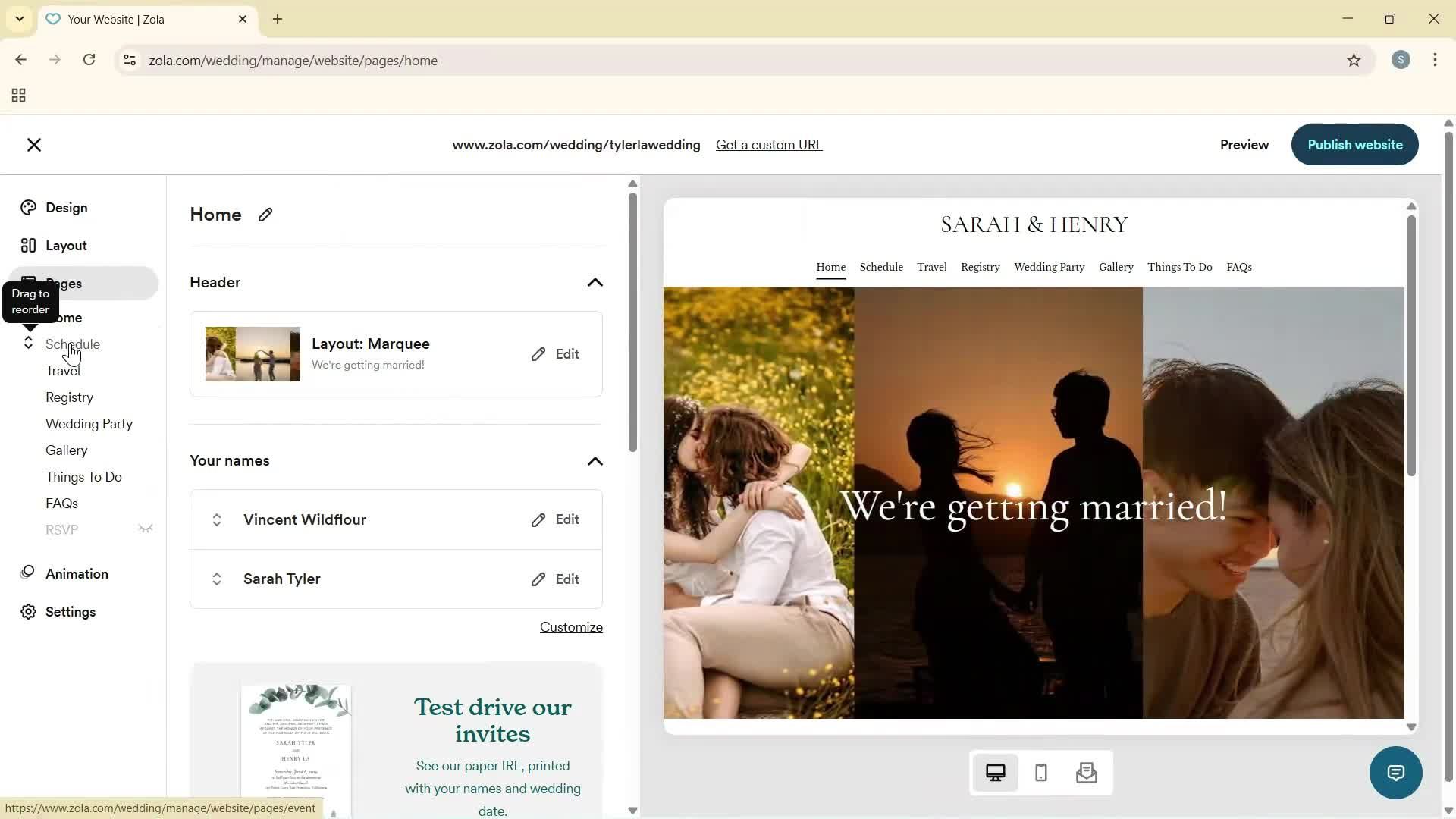Open the website Settings panel
1456x819 pixels.
pyautogui.click(x=71, y=612)
